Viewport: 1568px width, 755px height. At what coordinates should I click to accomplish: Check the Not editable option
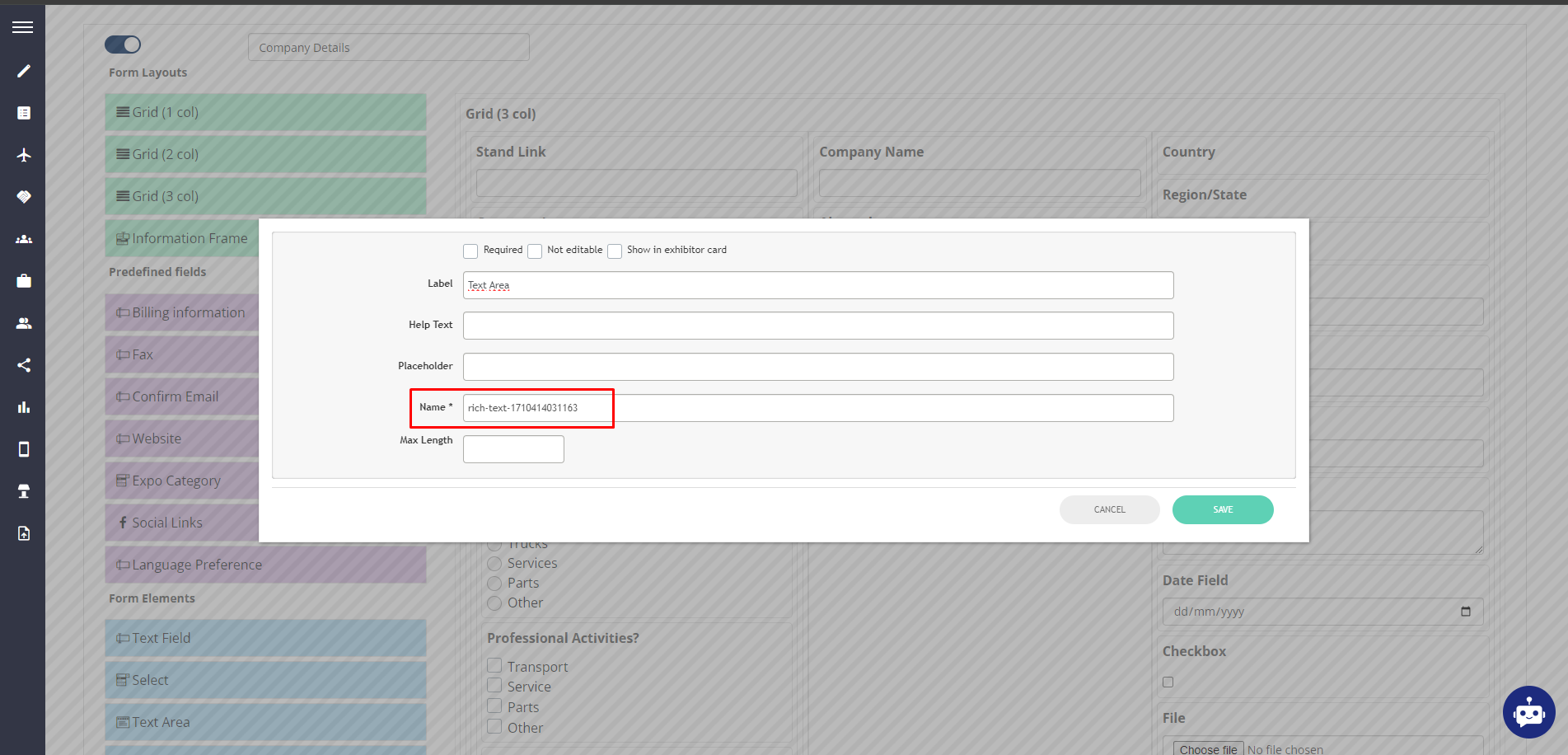click(535, 251)
